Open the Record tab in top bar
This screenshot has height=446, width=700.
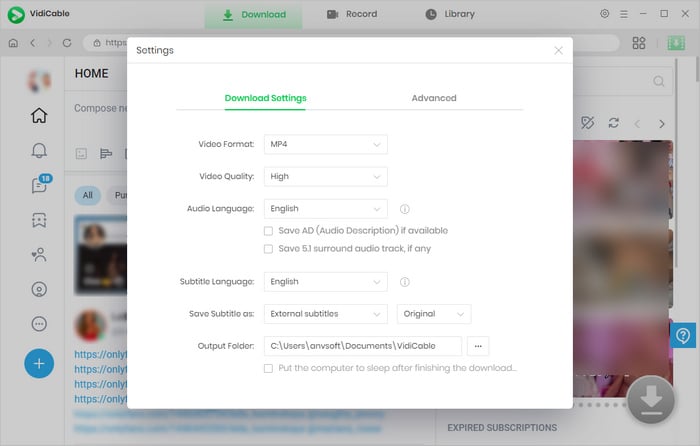tap(352, 14)
